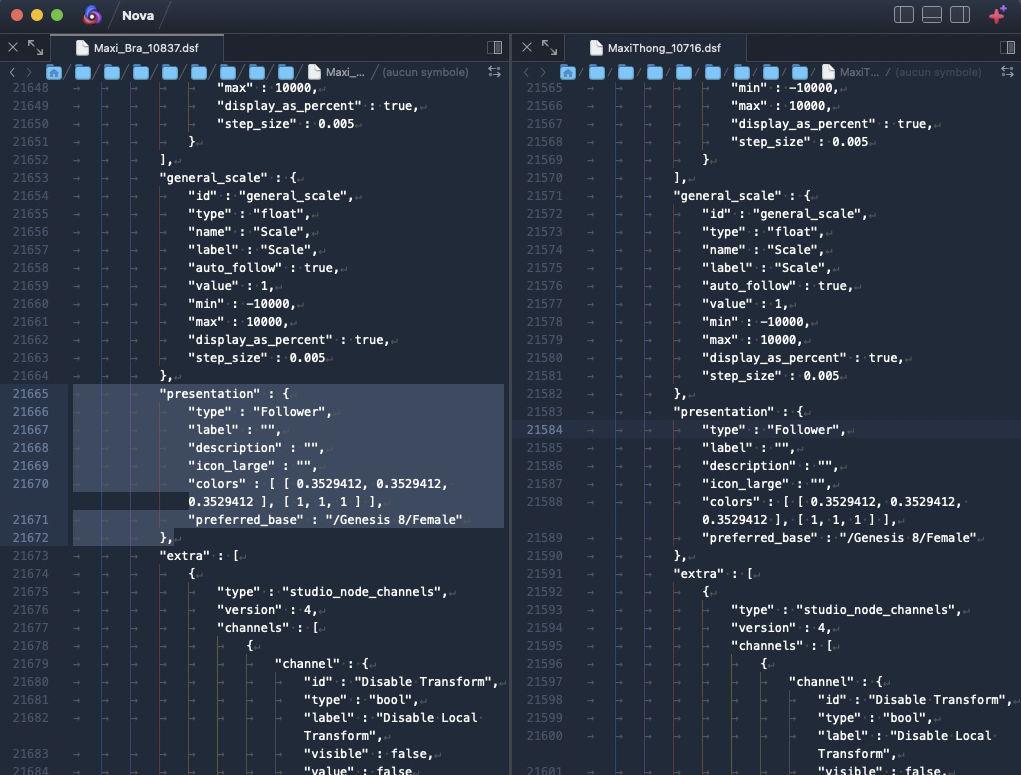Click home folder in MaxiThong path bar
Image resolution: width=1021 pixels, height=775 pixels.
[568, 72]
